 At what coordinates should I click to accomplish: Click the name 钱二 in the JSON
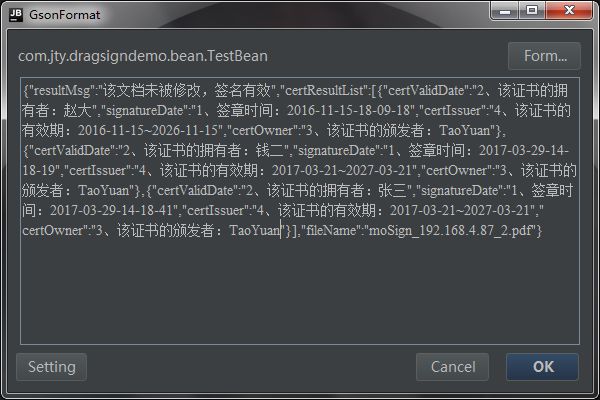270,150
